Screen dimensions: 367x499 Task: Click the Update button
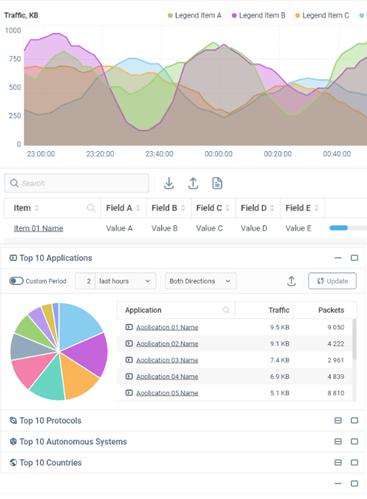[x=332, y=281]
